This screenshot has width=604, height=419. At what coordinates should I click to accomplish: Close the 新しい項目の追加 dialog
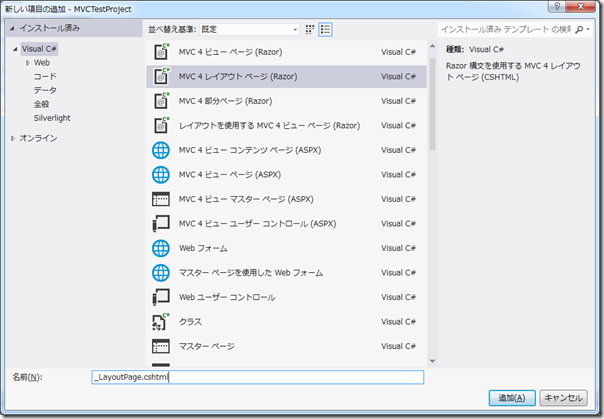click(582, 6)
